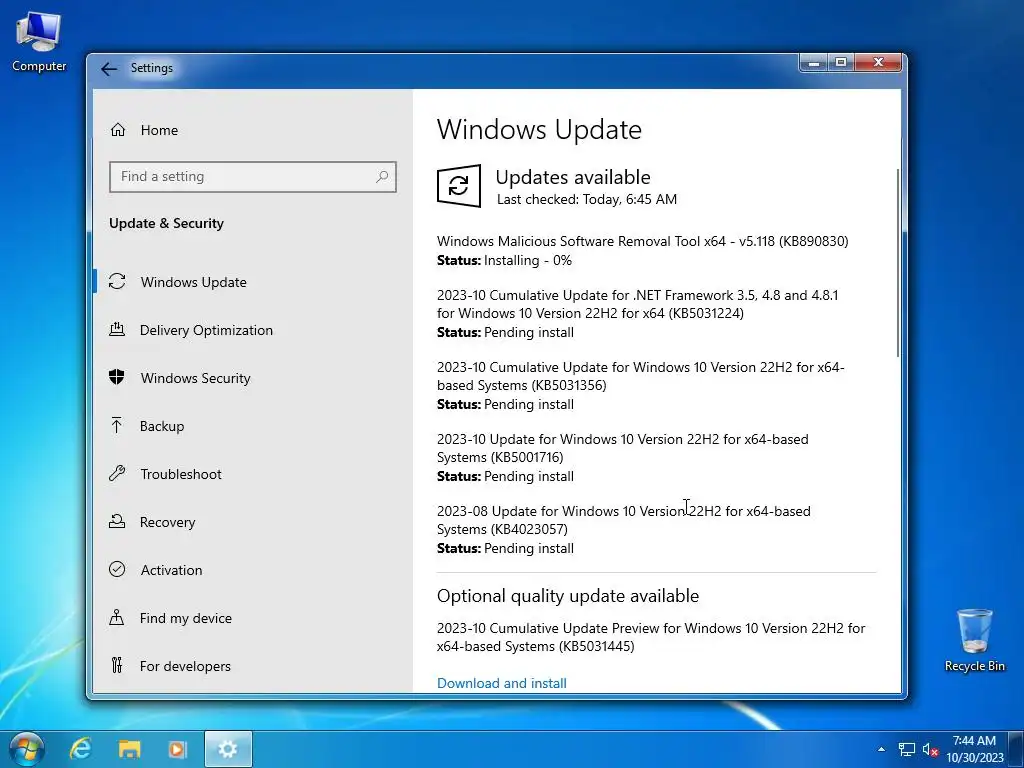This screenshot has width=1024, height=768.
Task: Open Activation settings
Action: point(171,570)
